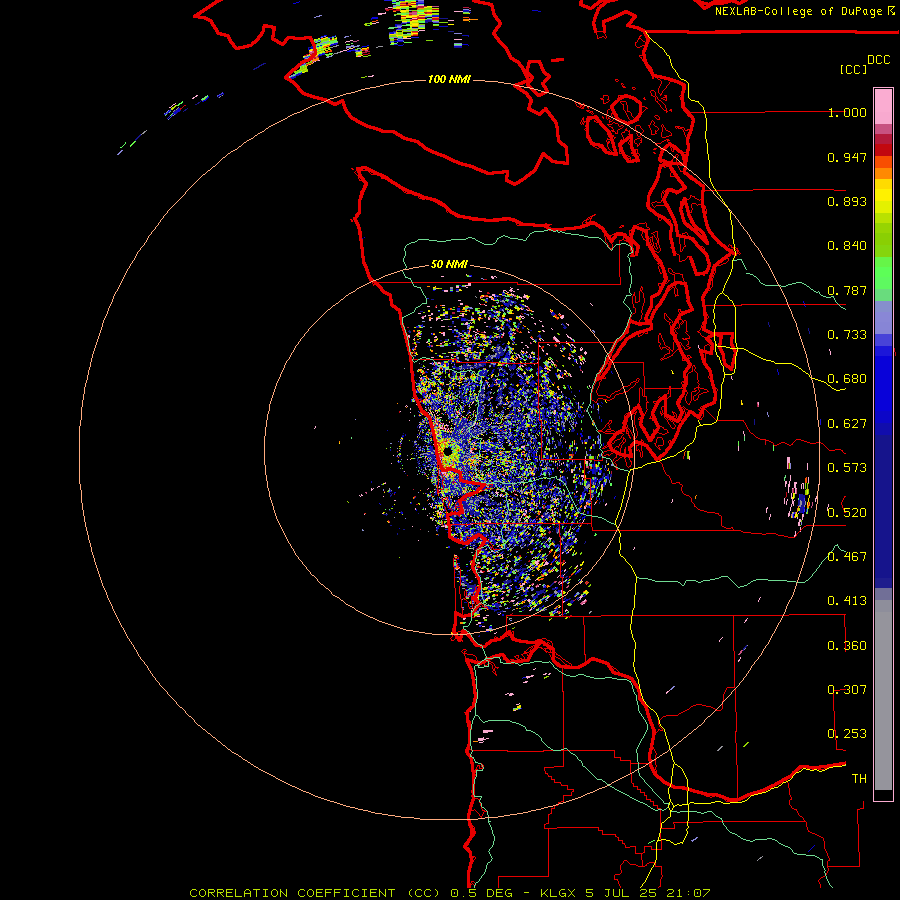Click the 0.573 scale label
This screenshot has width=900, height=900.
847,468
